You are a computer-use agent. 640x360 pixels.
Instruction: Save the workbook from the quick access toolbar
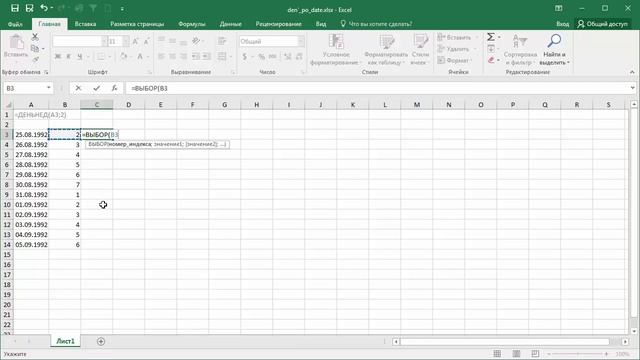15,8
